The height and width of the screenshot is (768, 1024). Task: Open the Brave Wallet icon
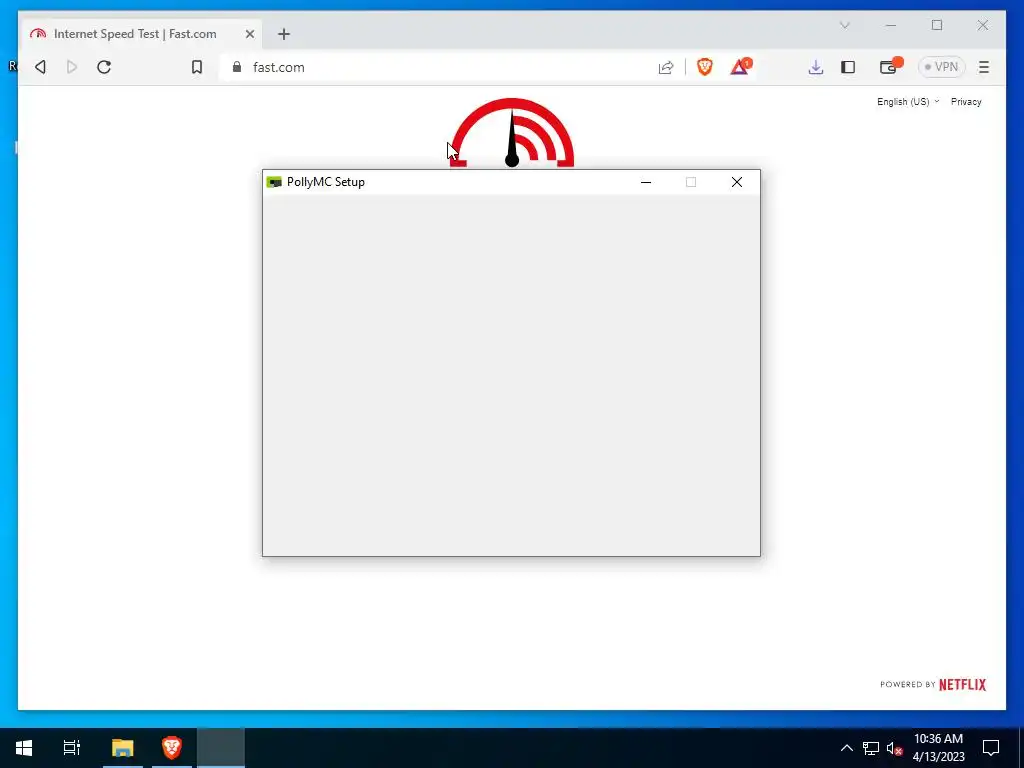[x=889, y=66]
